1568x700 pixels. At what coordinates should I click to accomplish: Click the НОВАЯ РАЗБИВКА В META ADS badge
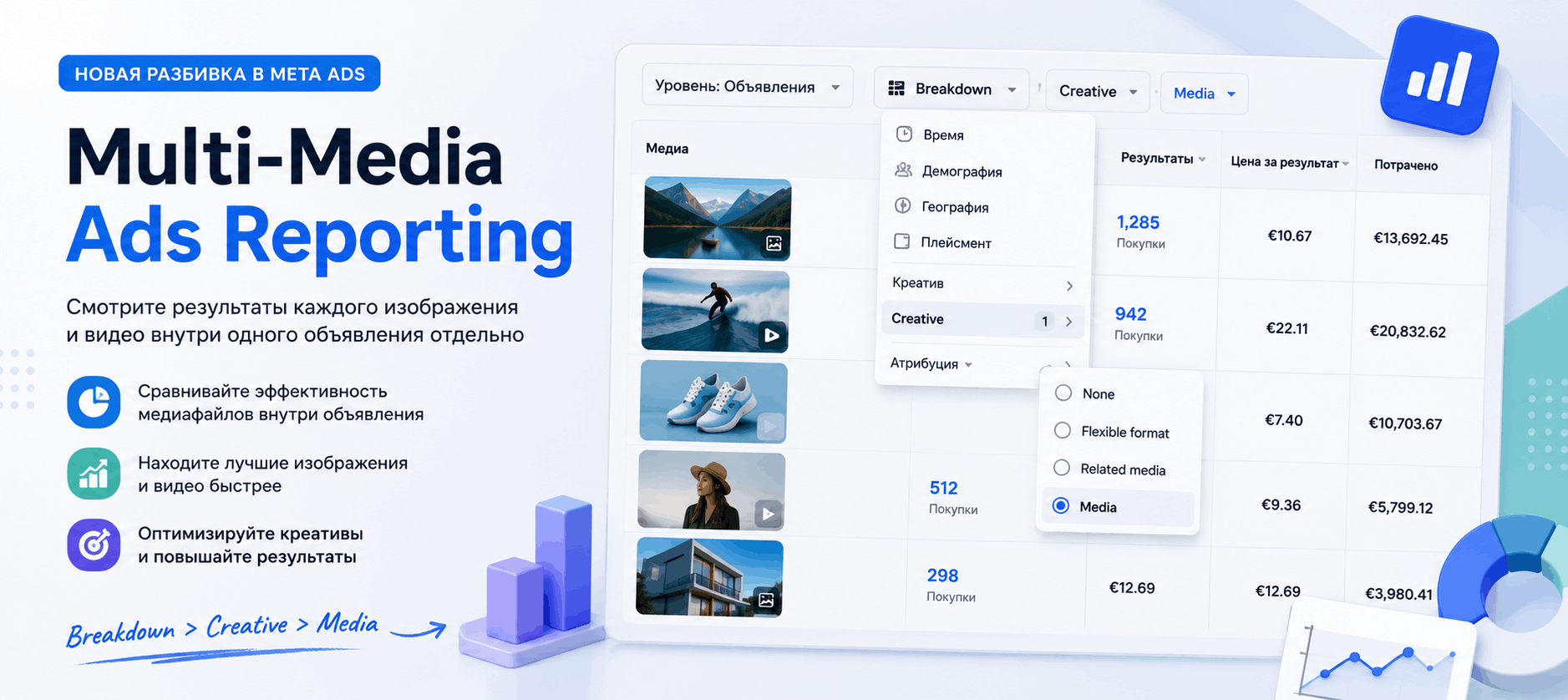coord(220,74)
